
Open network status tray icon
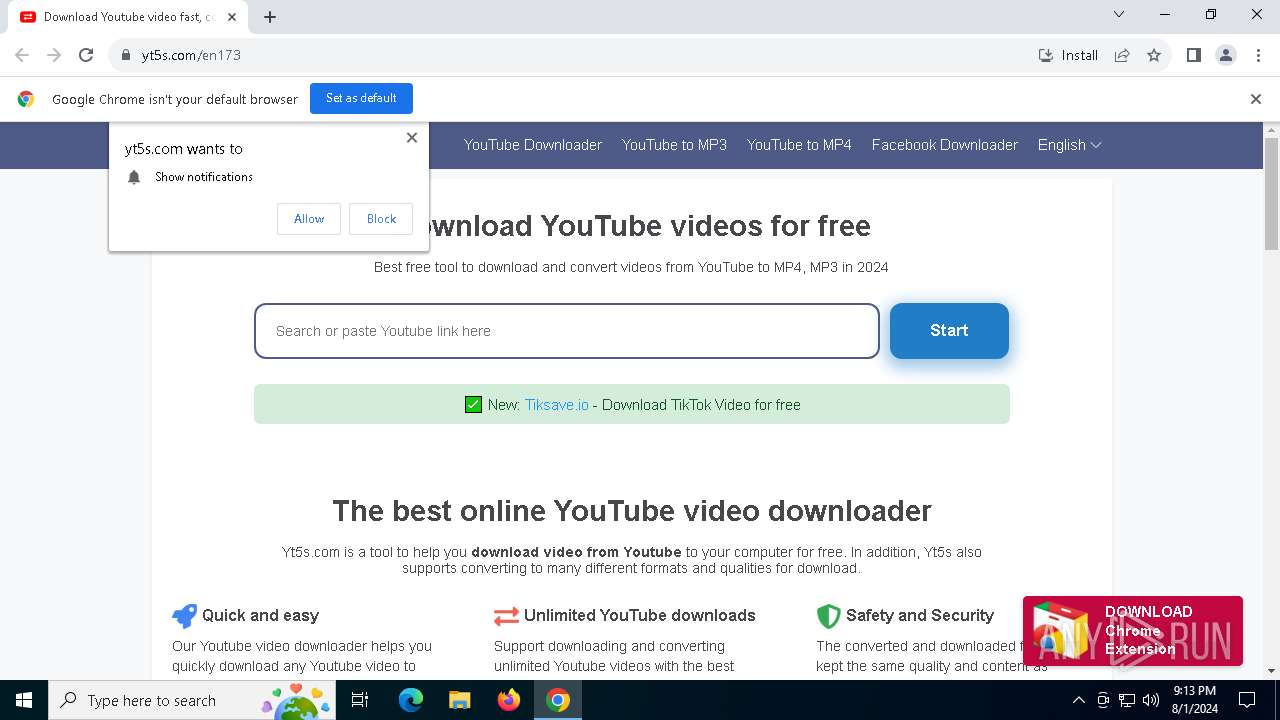coord(1127,700)
